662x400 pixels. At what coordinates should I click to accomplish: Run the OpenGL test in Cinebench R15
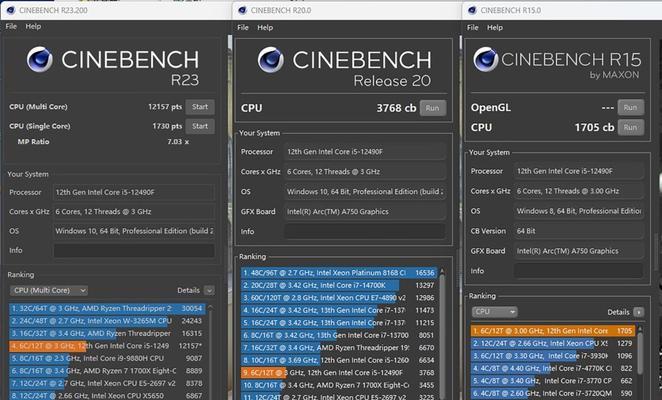click(630, 107)
